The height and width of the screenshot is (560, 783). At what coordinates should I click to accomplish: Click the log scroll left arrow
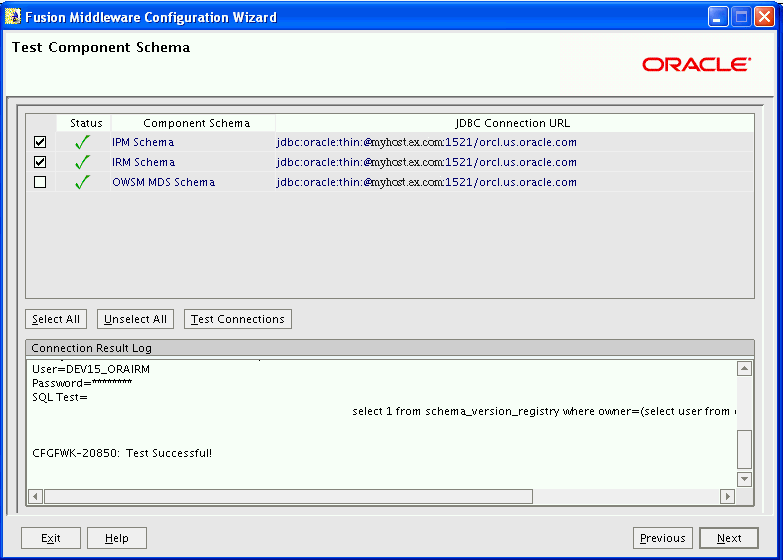(x=35, y=497)
